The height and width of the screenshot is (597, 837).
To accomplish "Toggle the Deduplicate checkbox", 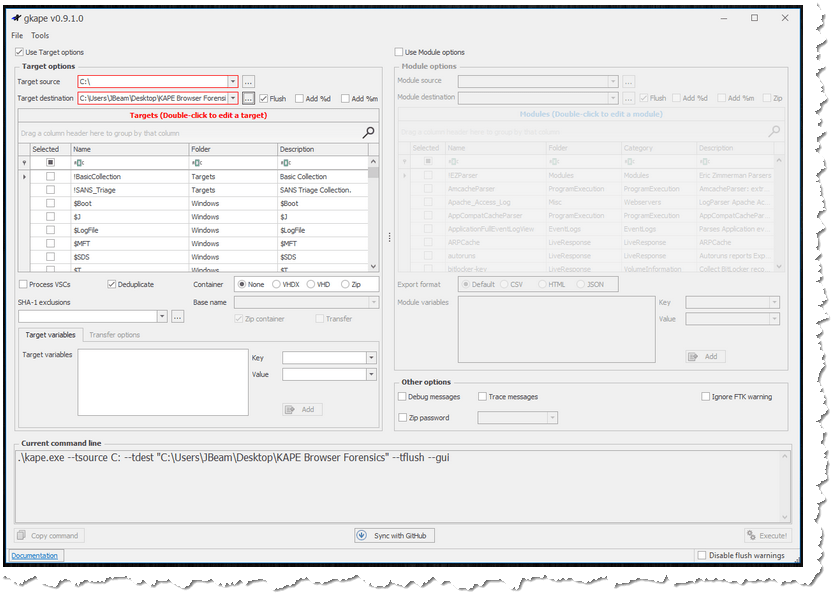I will 112,284.
